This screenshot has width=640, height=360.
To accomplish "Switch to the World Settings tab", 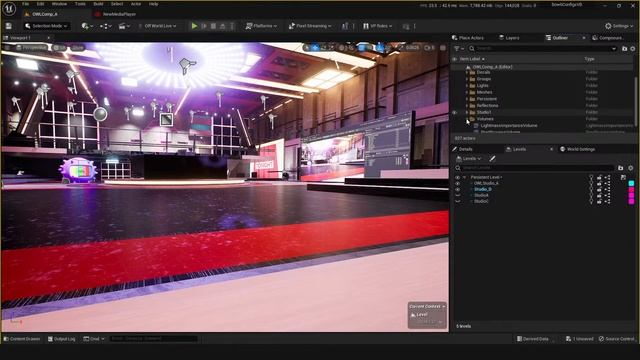I will [577, 149].
